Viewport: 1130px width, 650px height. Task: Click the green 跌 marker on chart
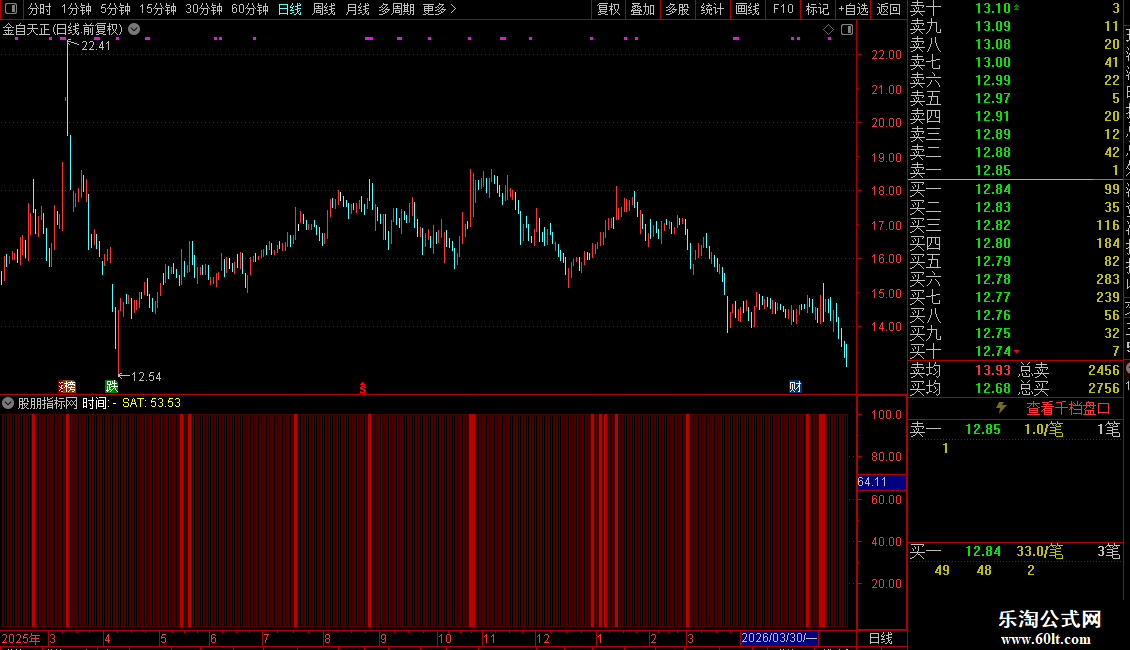111,387
